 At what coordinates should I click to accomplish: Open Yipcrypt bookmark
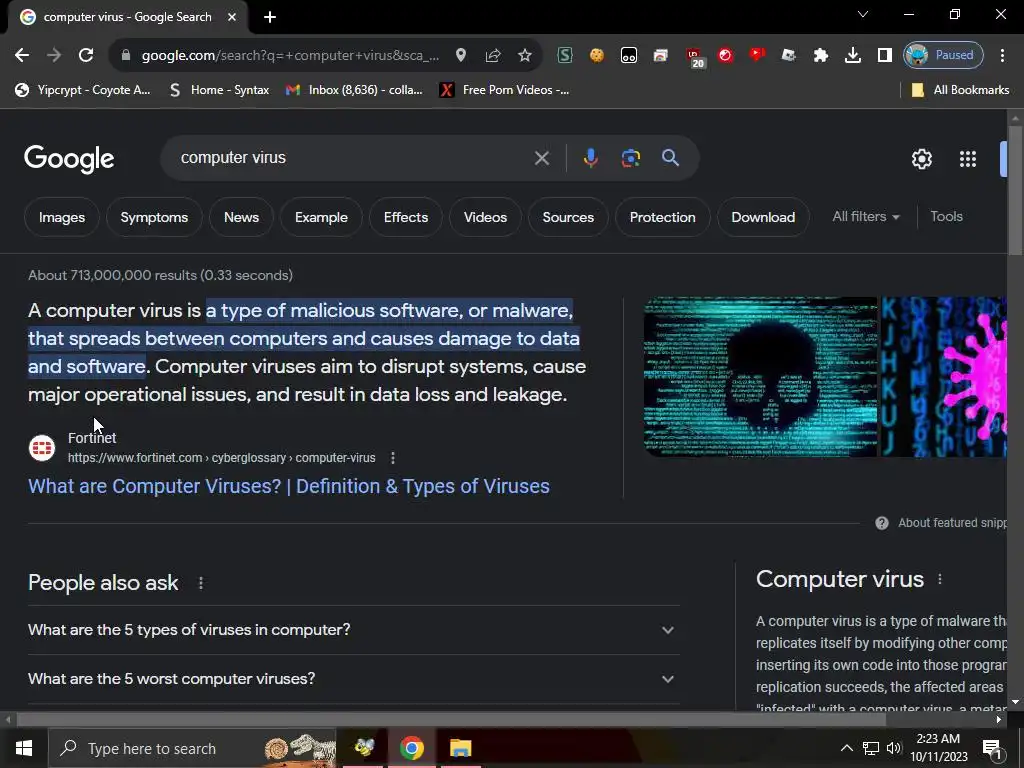83,90
